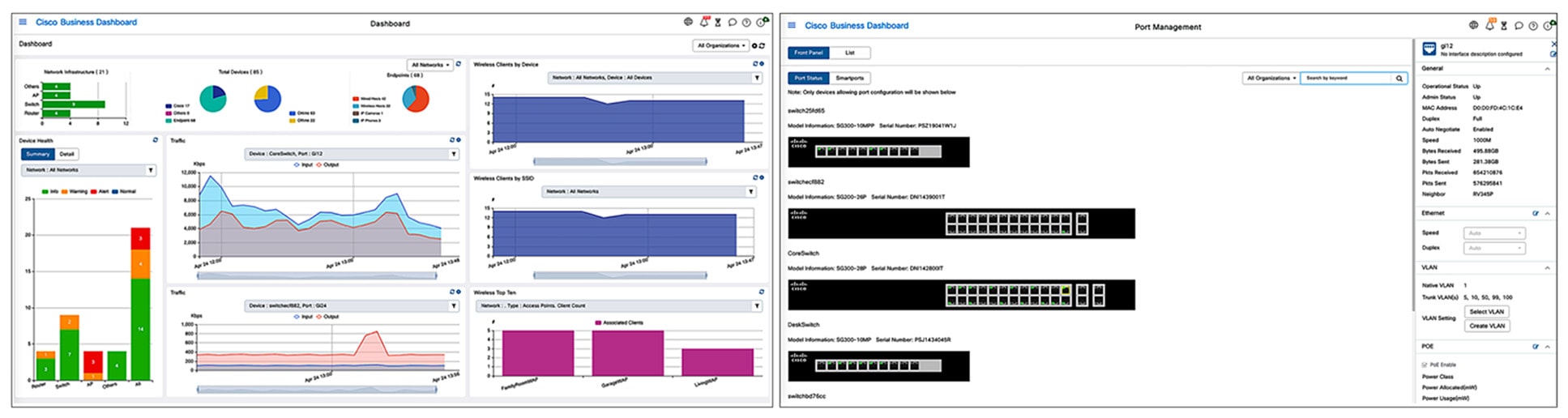Open All Organizations dropdown in Port Management

1271,78
